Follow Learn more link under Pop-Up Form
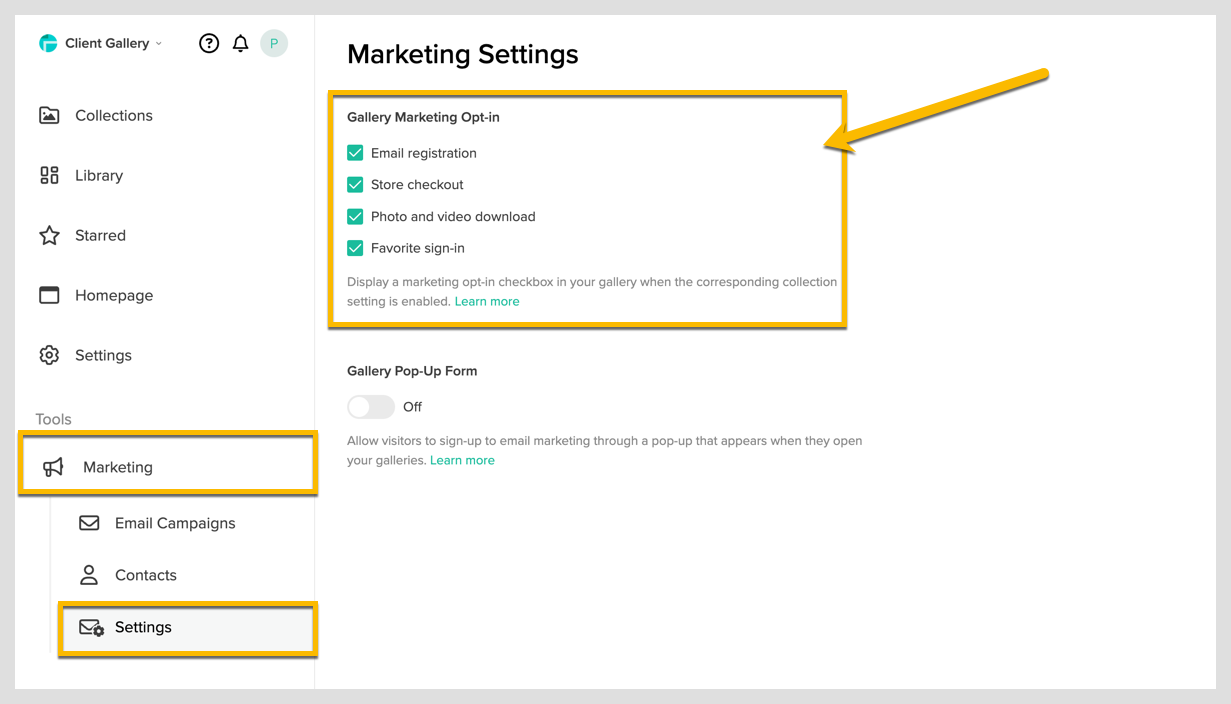Viewport: 1231px width, 704px height. point(462,460)
